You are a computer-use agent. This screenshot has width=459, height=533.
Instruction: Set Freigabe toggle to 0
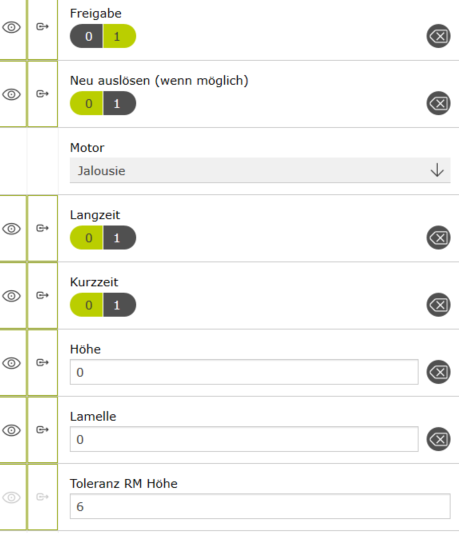click(86, 36)
